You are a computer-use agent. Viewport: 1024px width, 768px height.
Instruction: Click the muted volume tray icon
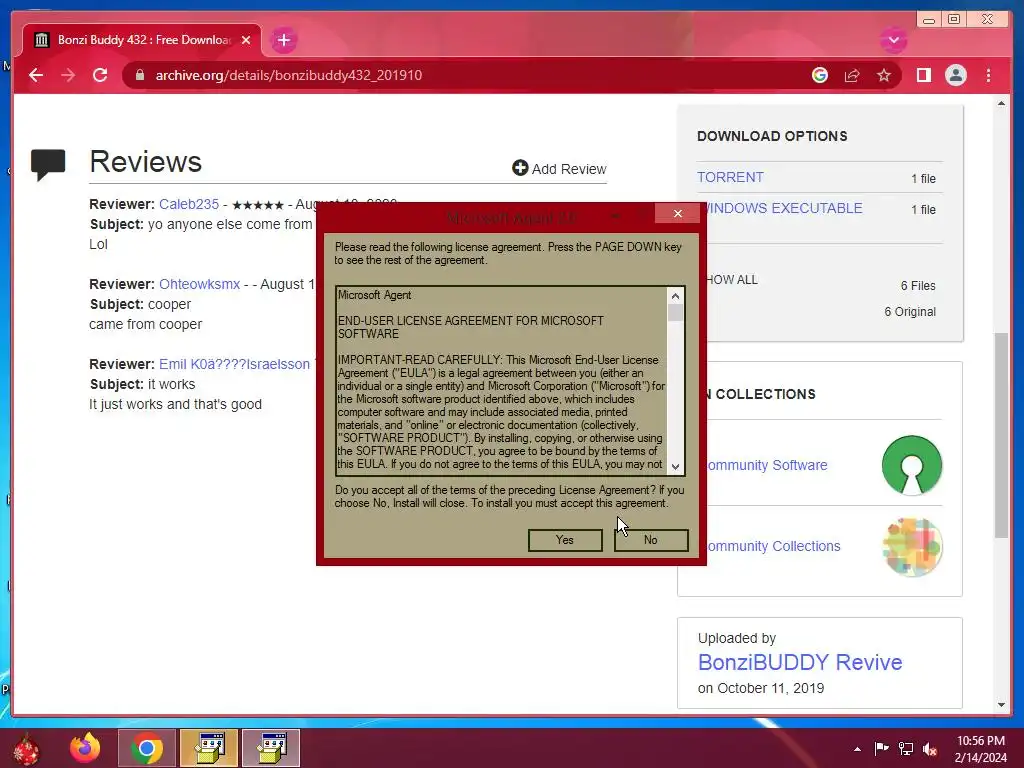930,749
